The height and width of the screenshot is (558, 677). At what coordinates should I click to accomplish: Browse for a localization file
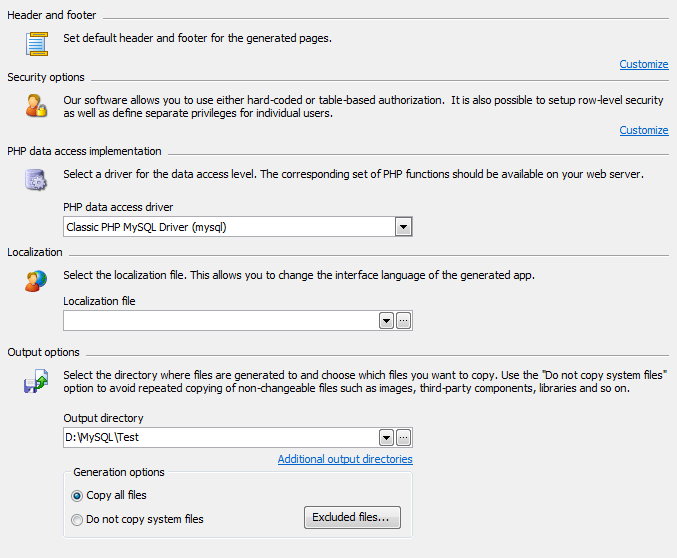(x=403, y=321)
